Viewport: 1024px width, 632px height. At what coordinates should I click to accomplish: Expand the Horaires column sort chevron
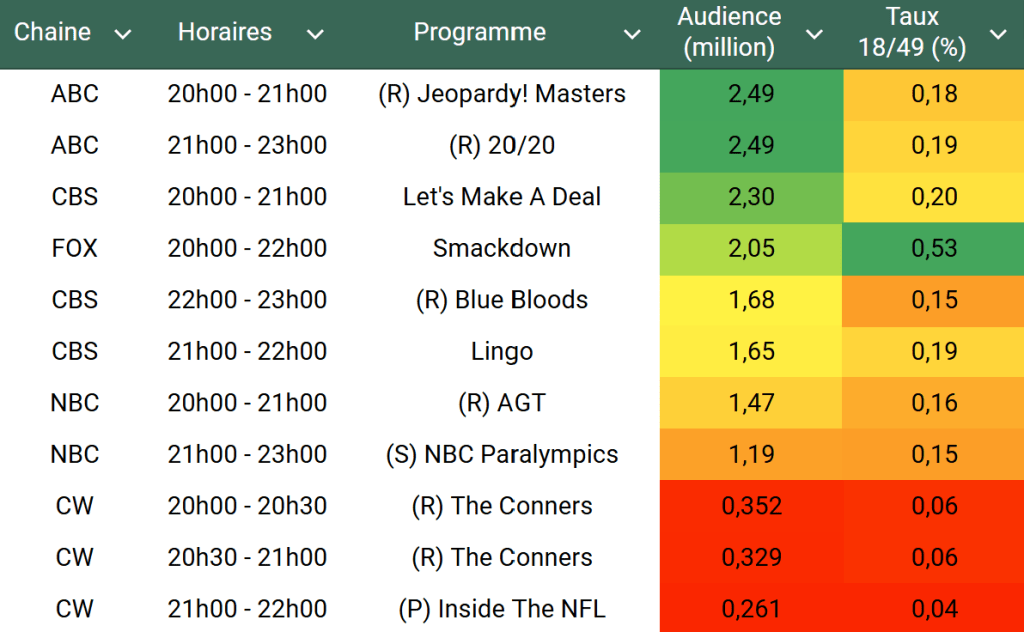click(x=315, y=35)
